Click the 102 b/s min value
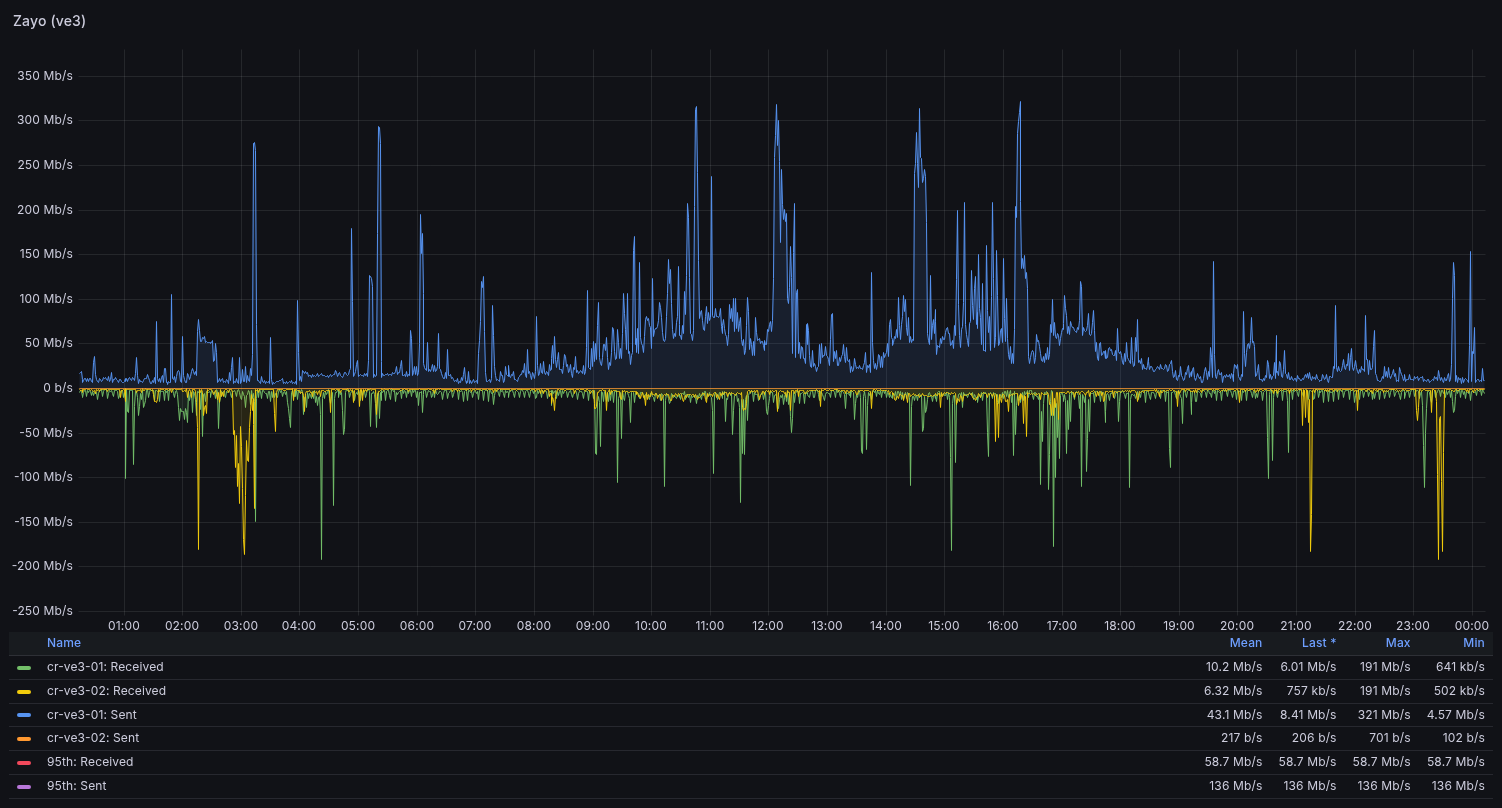Screen dimensions: 1502x808 (1464, 738)
